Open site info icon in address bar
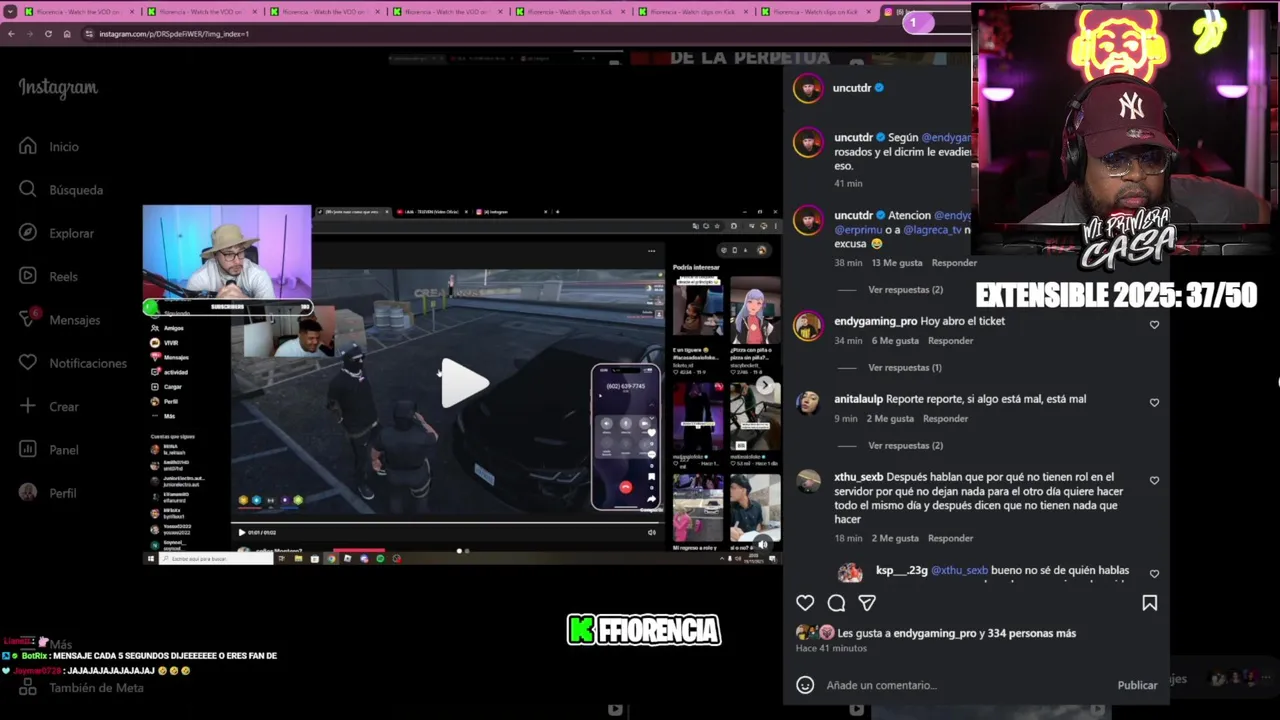 click(x=89, y=34)
